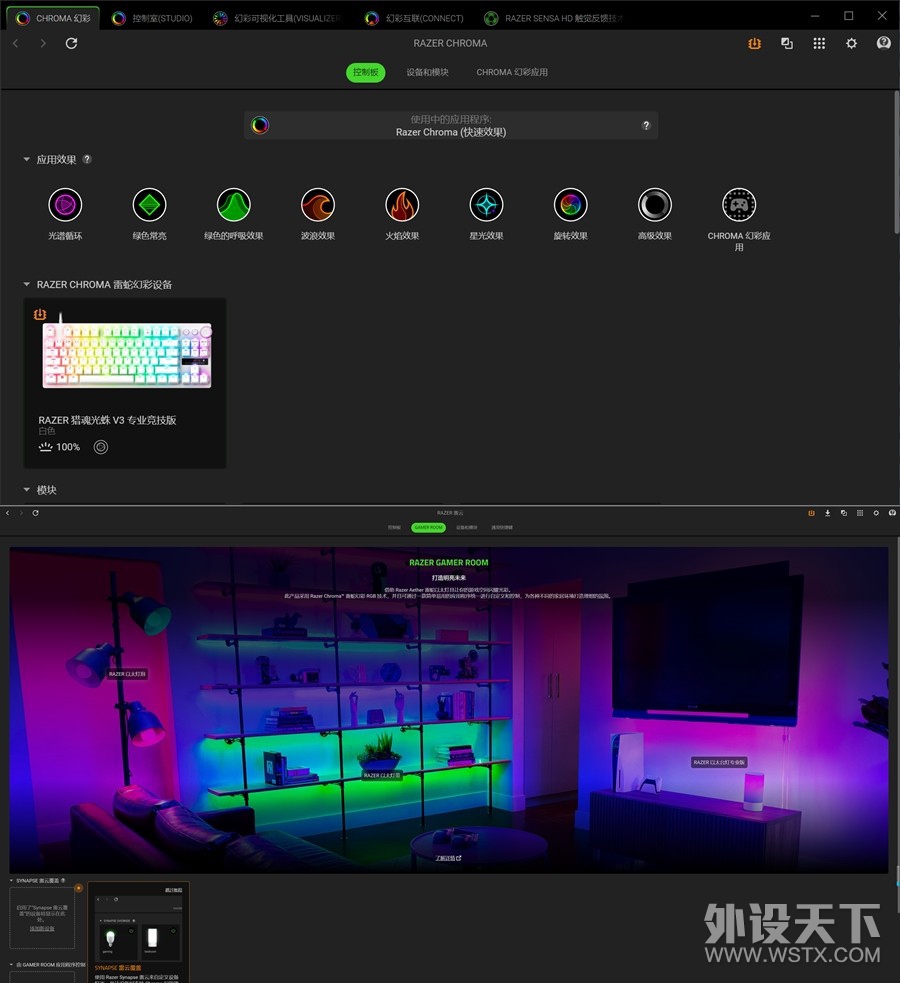Switch to the 控制室(STUDIO) tab
This screenshot has height=983, width=900.
point(152,18)
